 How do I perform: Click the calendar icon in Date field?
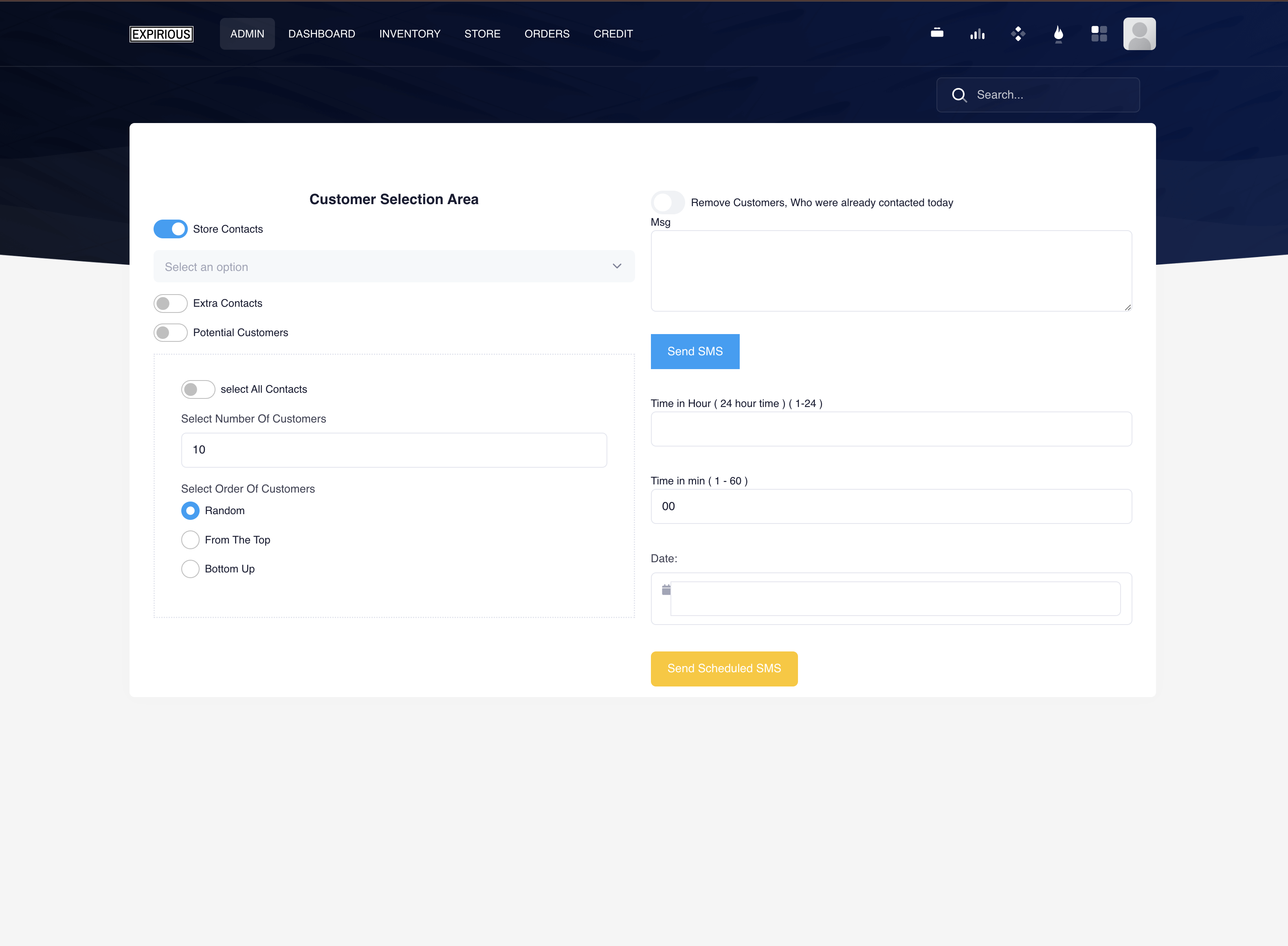[x=666, y=590]
